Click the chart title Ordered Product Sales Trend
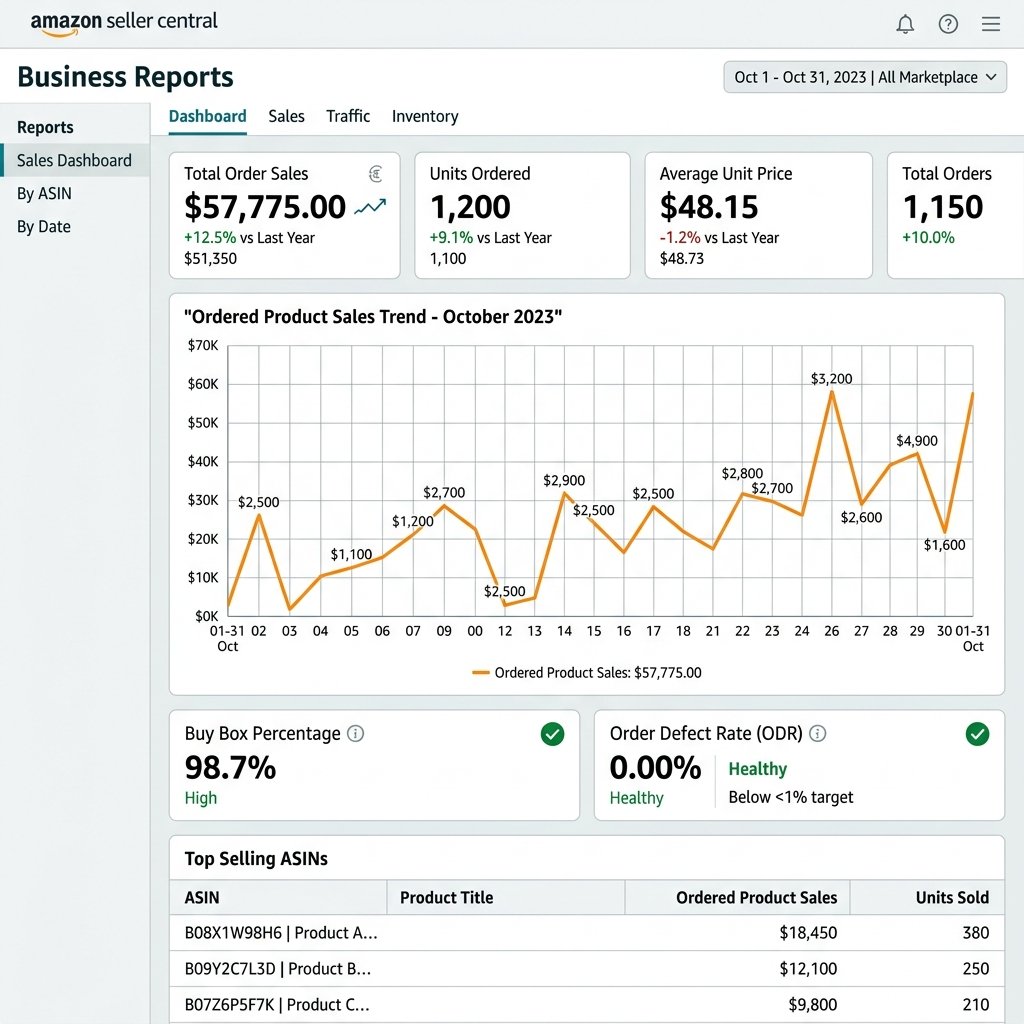This screenshot has width=1024, height=1024. click(373, 317)
